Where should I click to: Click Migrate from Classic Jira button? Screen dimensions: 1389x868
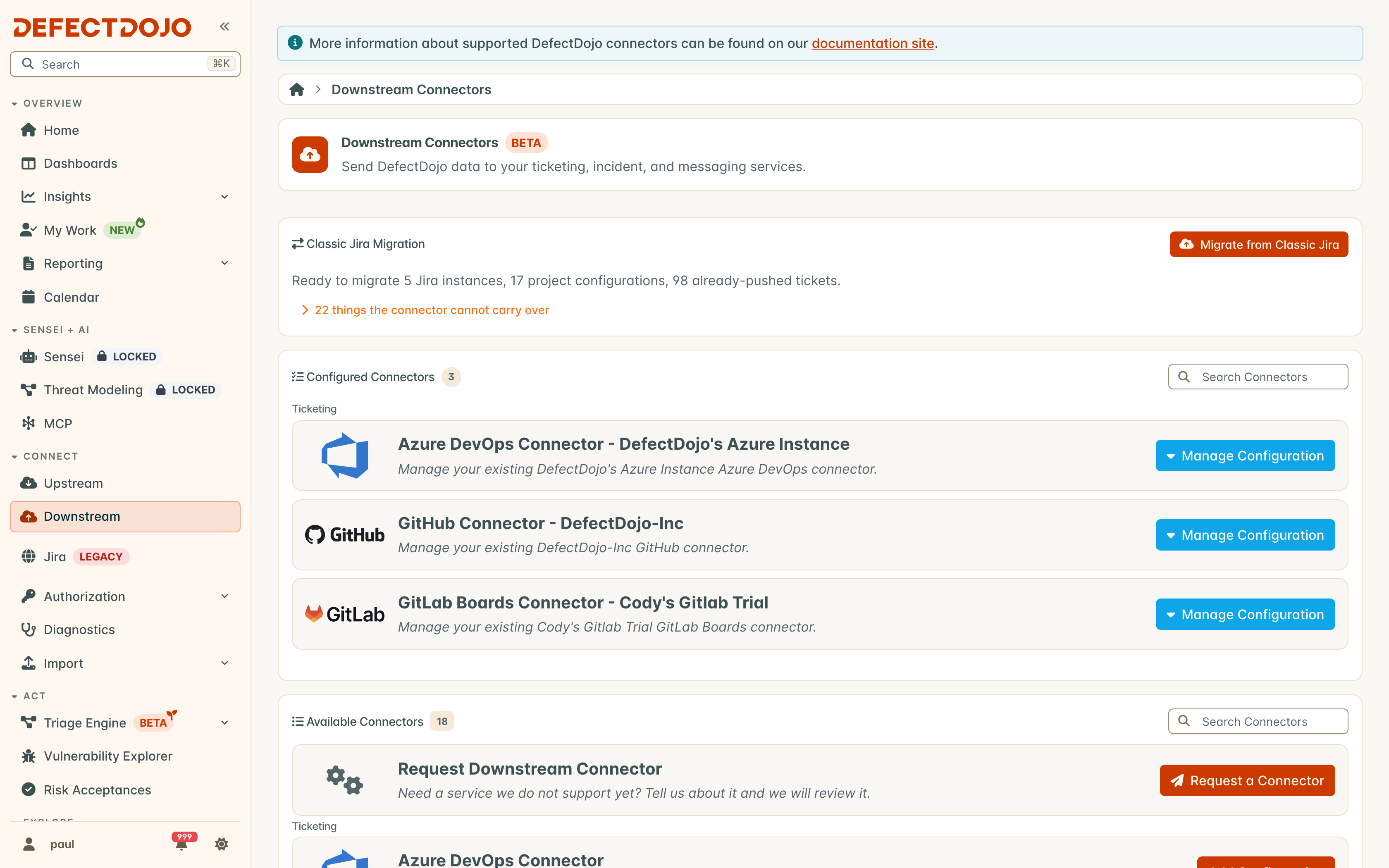pos(1259,245)
